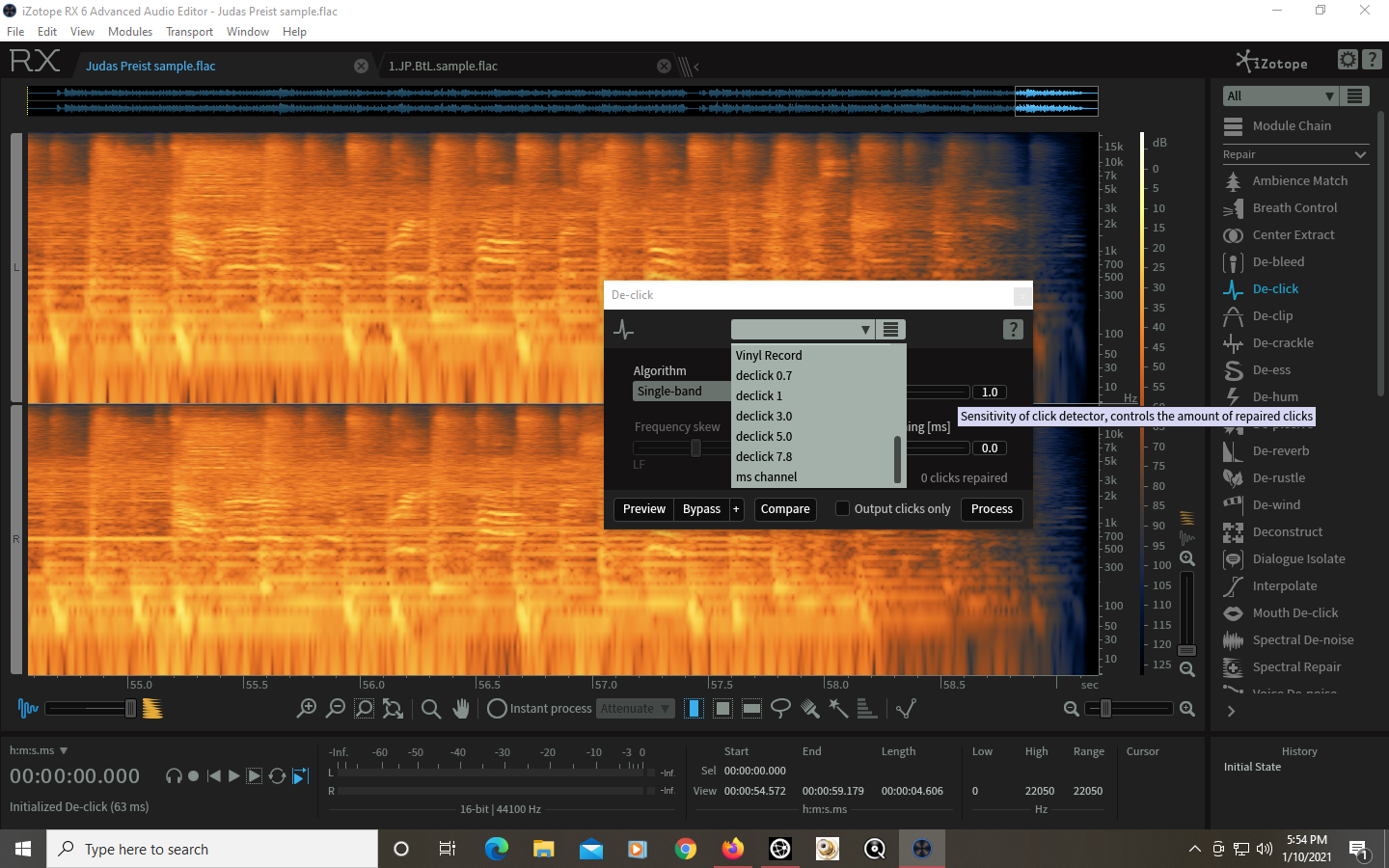Select the Lasso selection tool

(x=780, y=709)
